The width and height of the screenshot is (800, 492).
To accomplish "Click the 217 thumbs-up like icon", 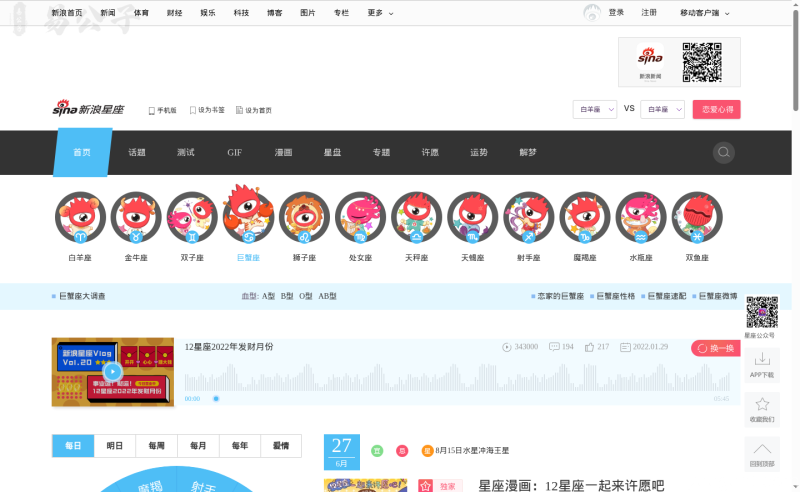I will click(x=589, y=347).
